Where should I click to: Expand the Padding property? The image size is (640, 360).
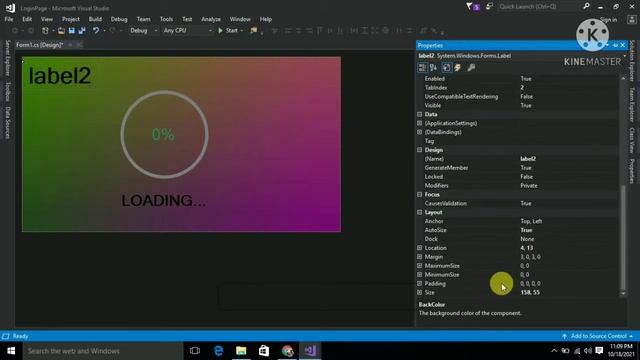[420, 284]
